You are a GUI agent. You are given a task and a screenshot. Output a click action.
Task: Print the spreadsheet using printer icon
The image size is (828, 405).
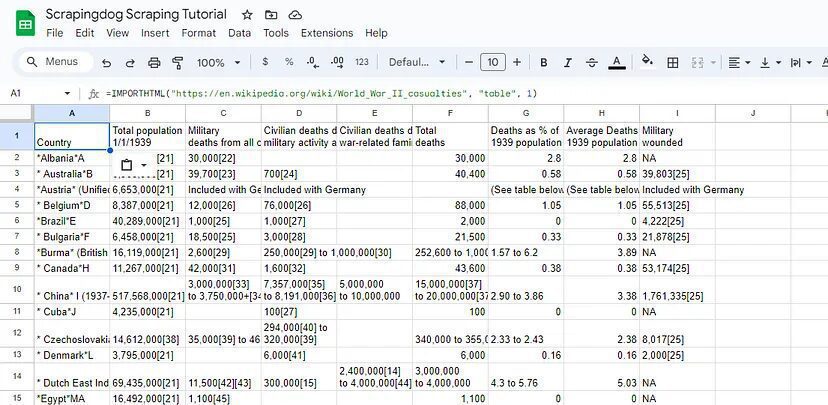(x=154, y=63)
